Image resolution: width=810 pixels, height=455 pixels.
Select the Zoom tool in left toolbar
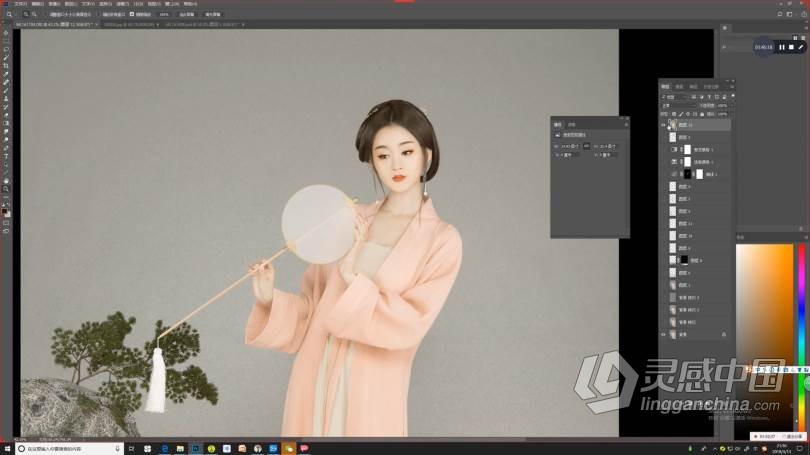click(6, 189)
